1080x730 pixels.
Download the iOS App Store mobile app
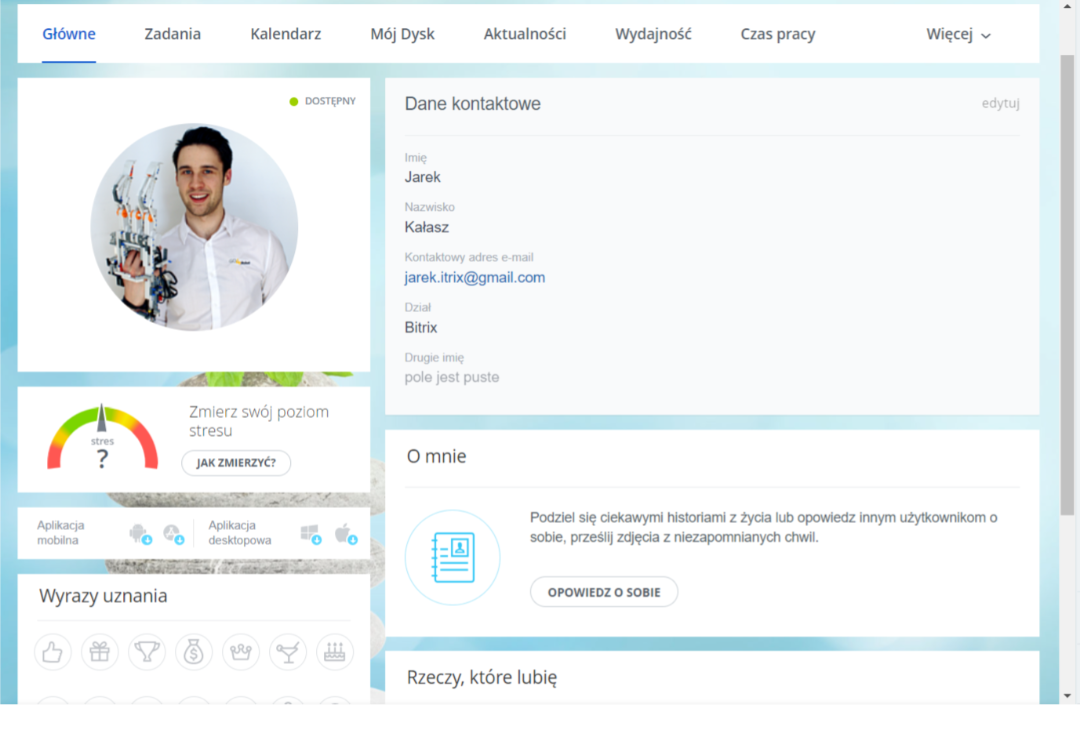(173, 534)
